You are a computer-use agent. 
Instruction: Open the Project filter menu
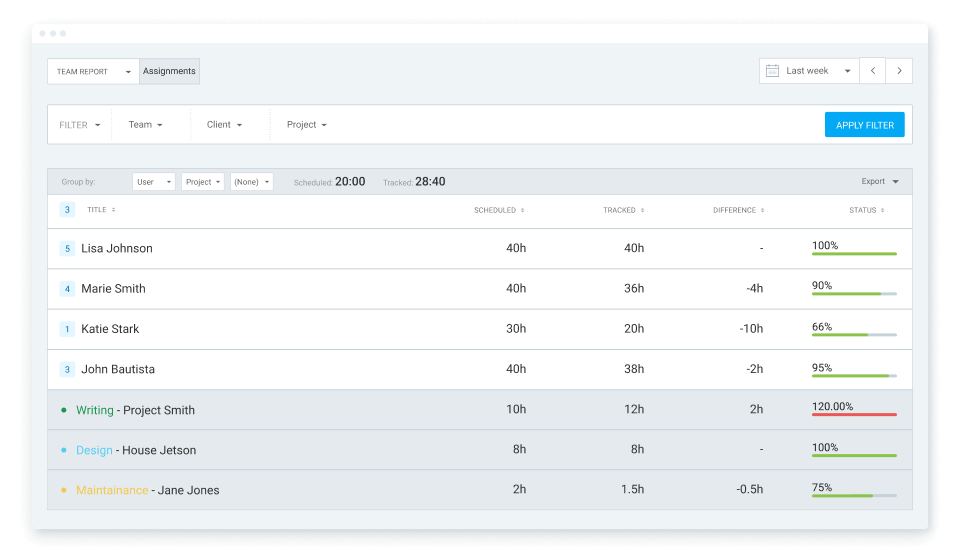click(307, 125)
